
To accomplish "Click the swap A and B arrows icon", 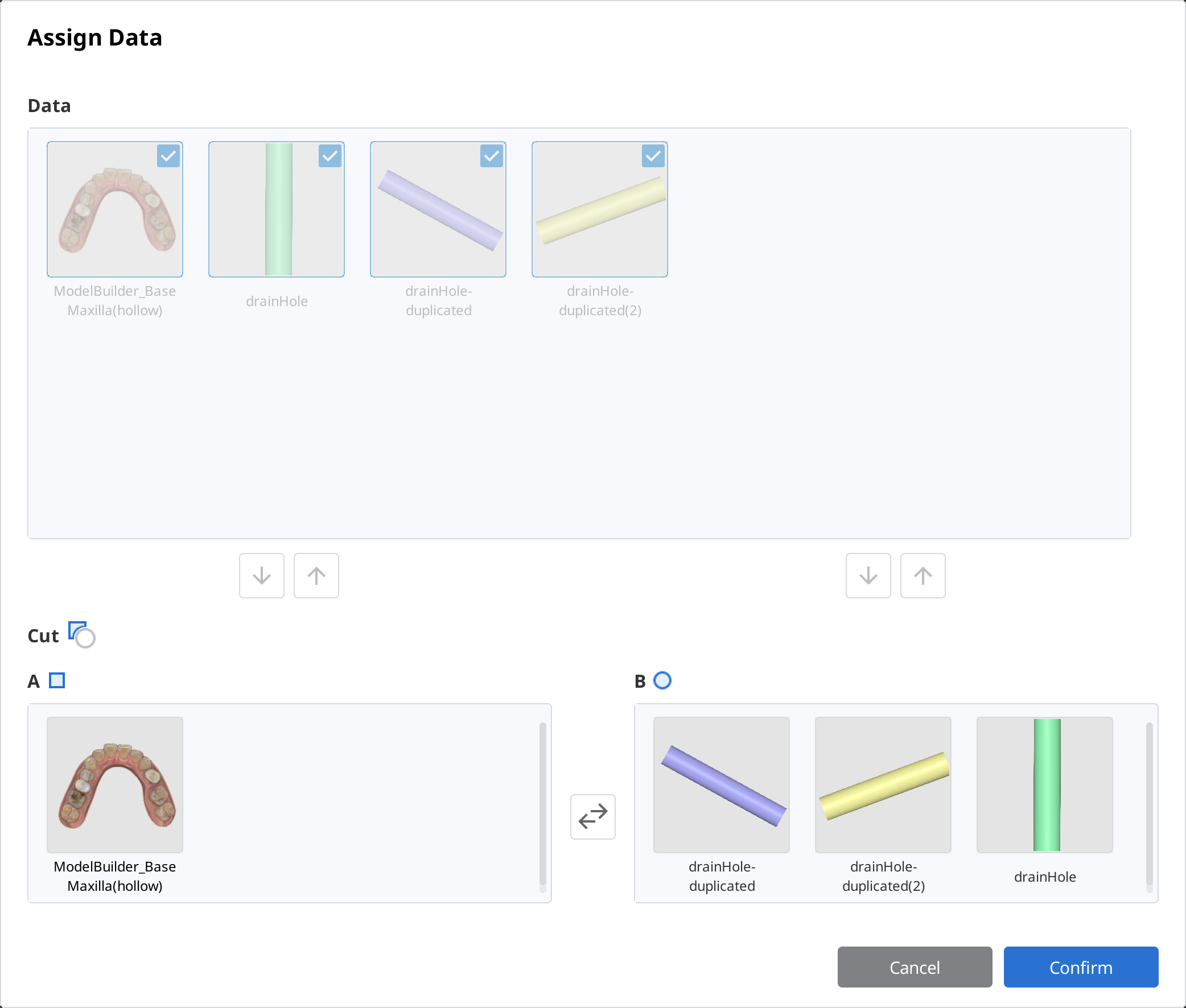I will pos(592,816).
